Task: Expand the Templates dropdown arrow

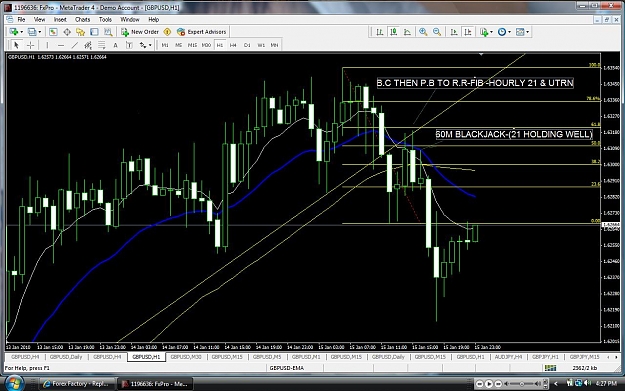Action: click(x=527, y=32)
